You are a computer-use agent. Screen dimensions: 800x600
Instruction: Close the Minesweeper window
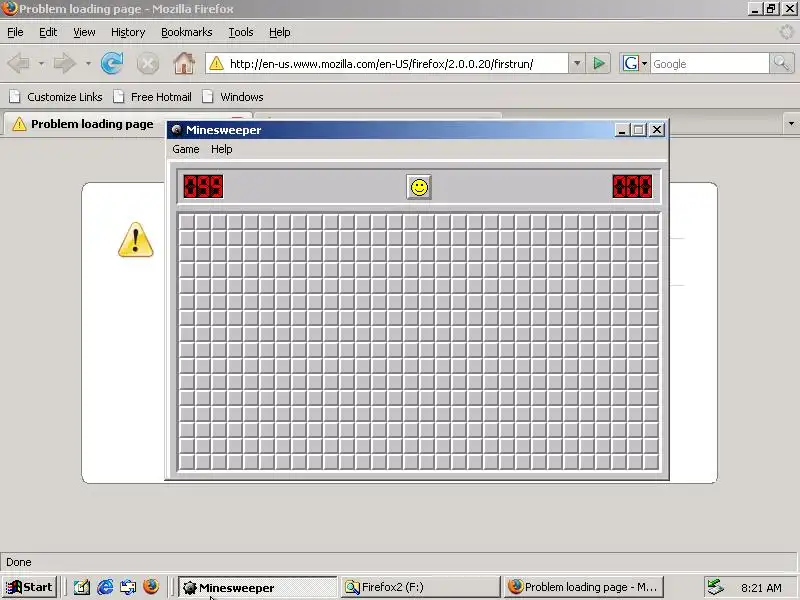coord(657,130)
